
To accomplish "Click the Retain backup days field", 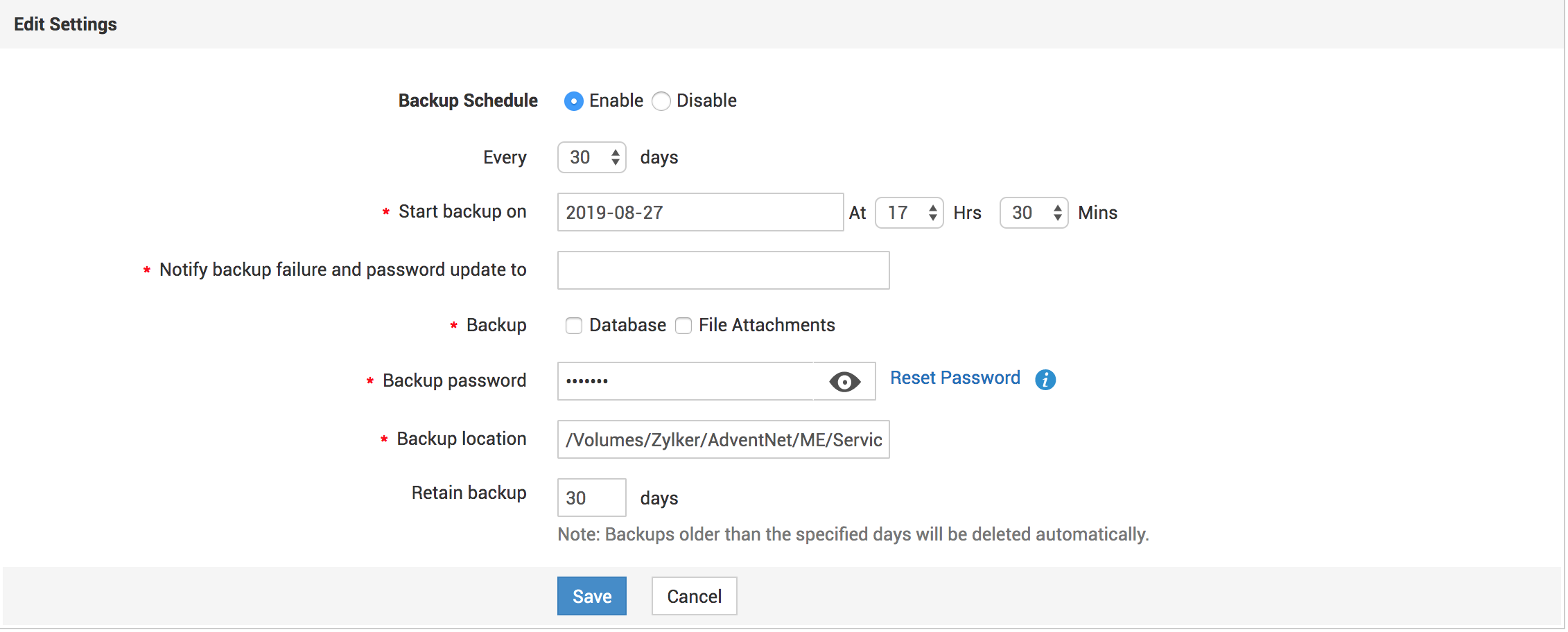I will [x=591, y=498].
